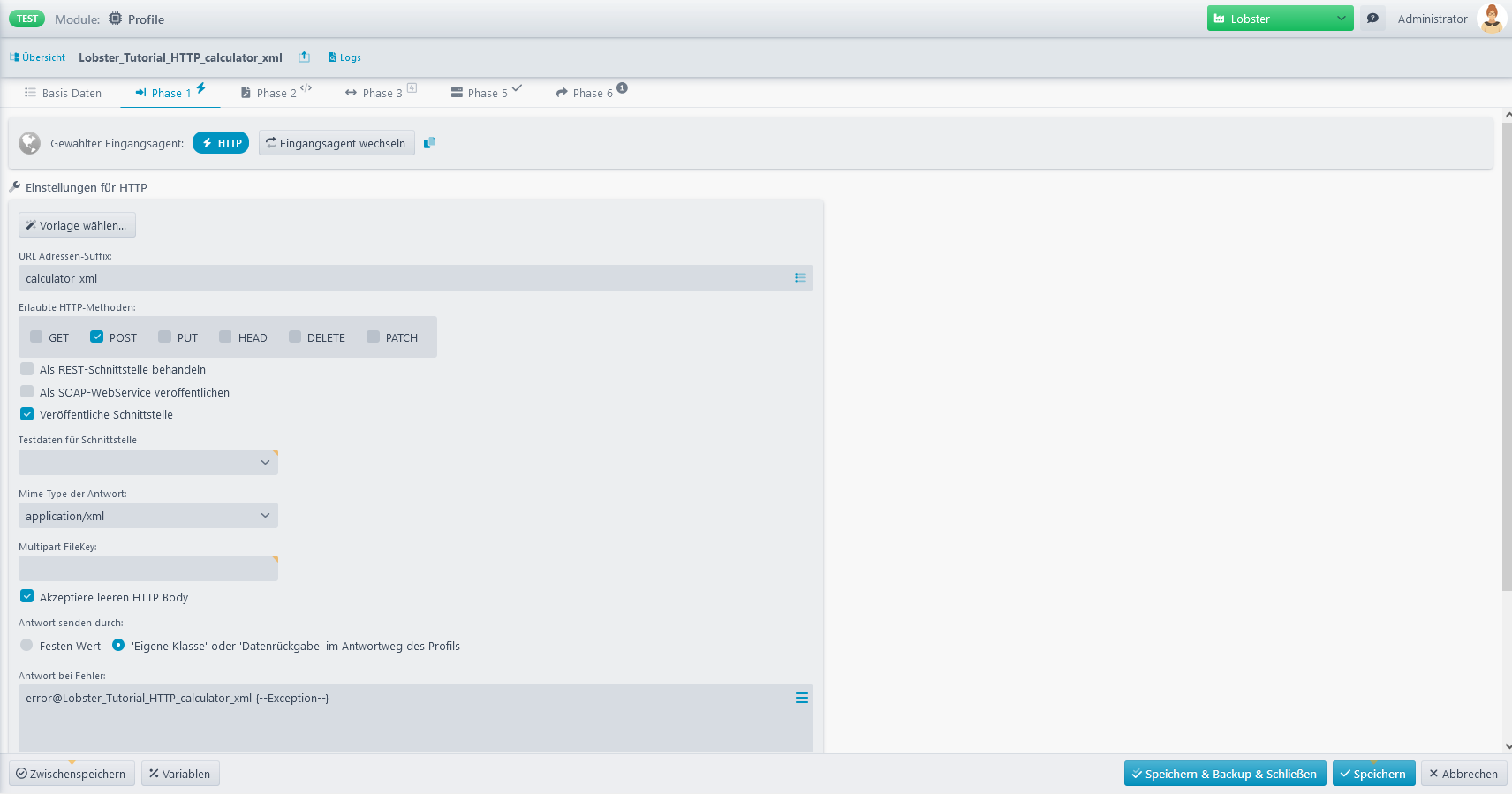This screenshot has width=1512, height=794.
Task: Click the list icon in URL suffix field
Action: click(x=800, y=278)
